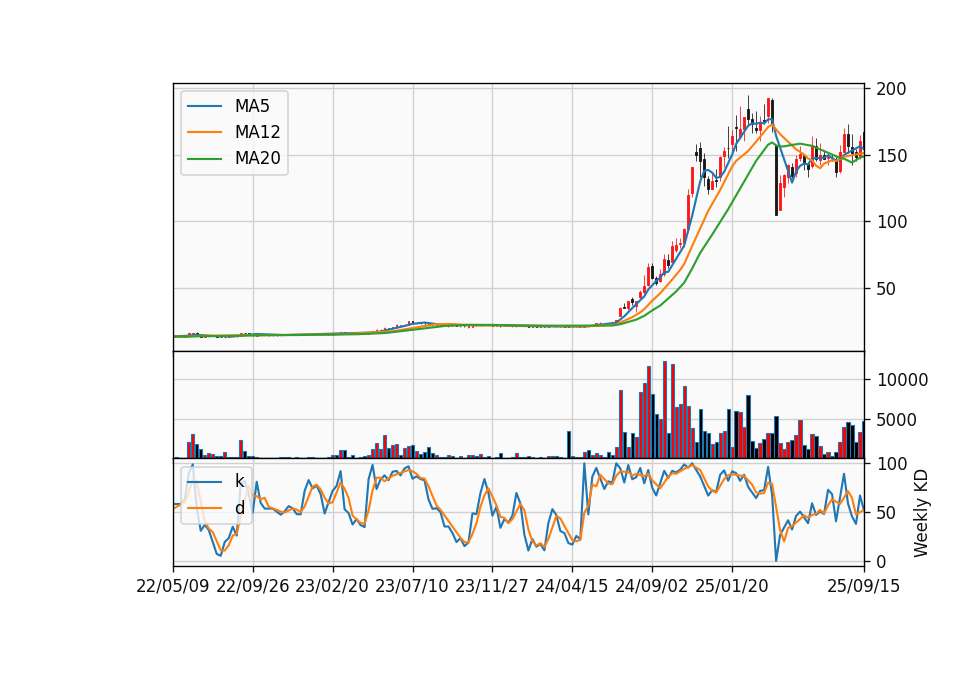Screen dimensions: 960x690
Task: Click the price axis tick label 100
Action: (891, 222)
